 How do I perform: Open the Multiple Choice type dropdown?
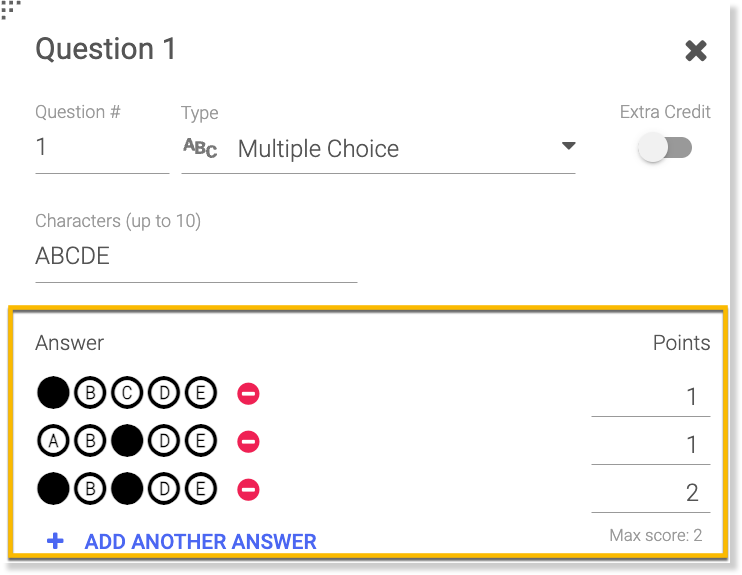568,147
